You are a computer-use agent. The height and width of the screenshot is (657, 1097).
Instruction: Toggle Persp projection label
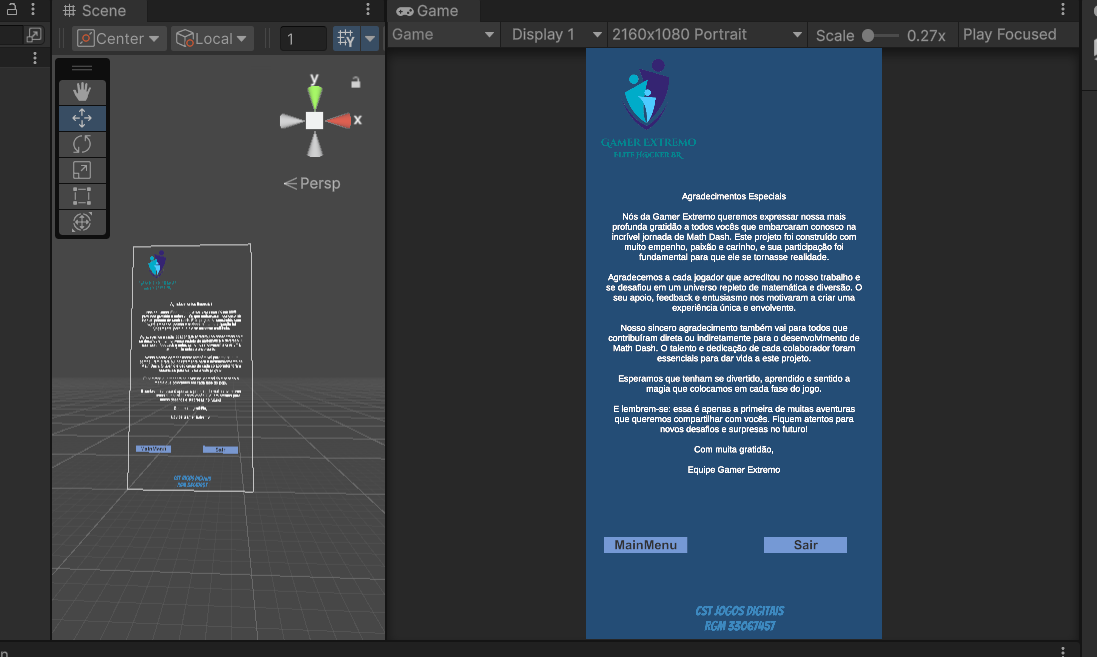[312, 183]
